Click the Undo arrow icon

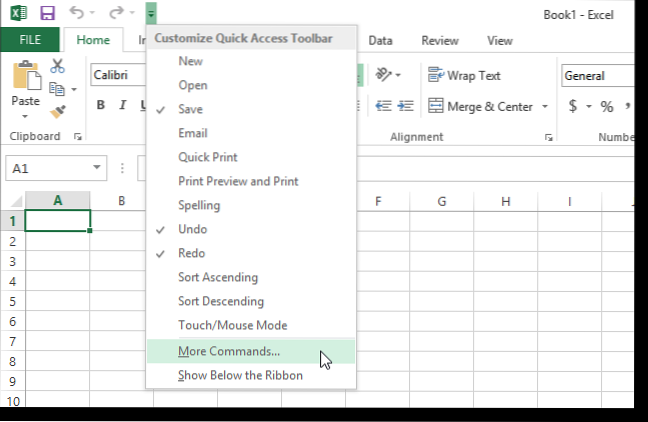[76, 12]
